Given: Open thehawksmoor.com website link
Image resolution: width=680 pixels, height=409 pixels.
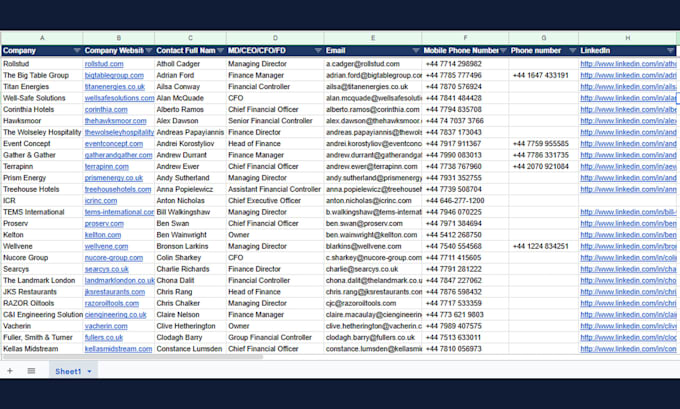Looking at the screenshot, I should (x=115, y=121).
